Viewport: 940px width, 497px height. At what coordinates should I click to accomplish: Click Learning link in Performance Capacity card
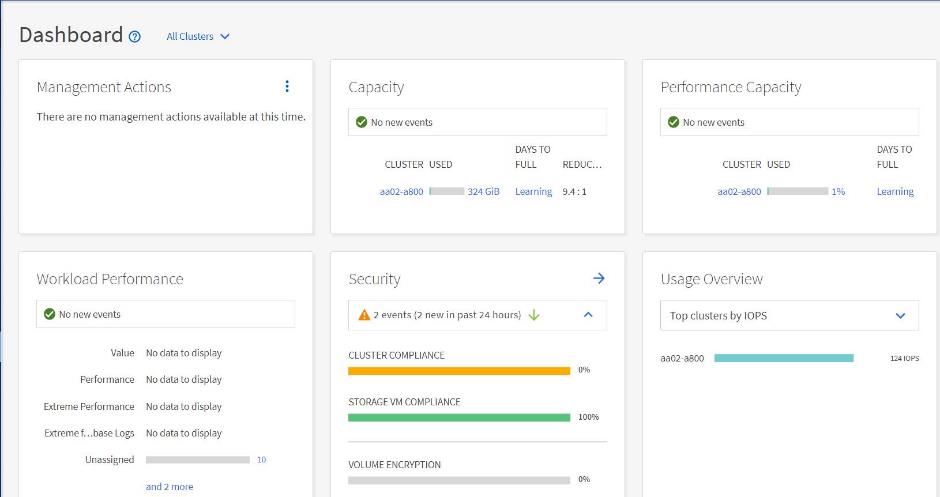(x=895, y=191)
